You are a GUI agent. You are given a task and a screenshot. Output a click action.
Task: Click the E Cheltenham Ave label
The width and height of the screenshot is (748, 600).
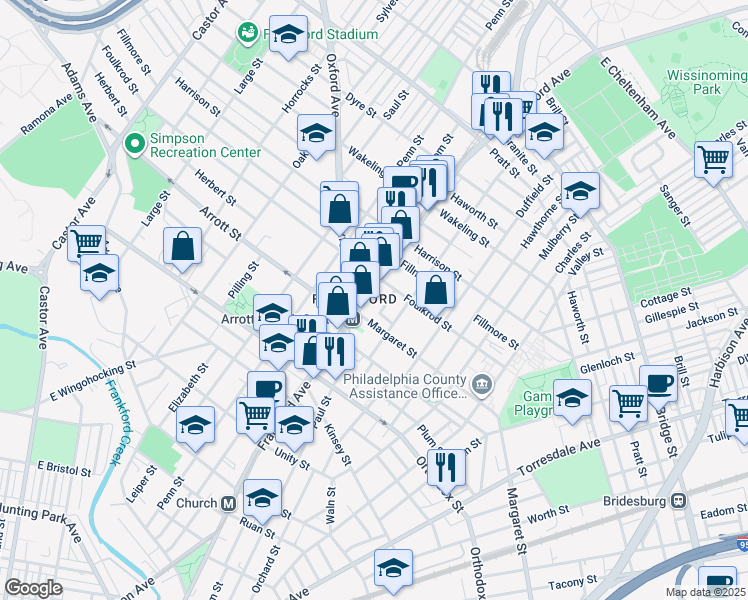pos(638,98)
